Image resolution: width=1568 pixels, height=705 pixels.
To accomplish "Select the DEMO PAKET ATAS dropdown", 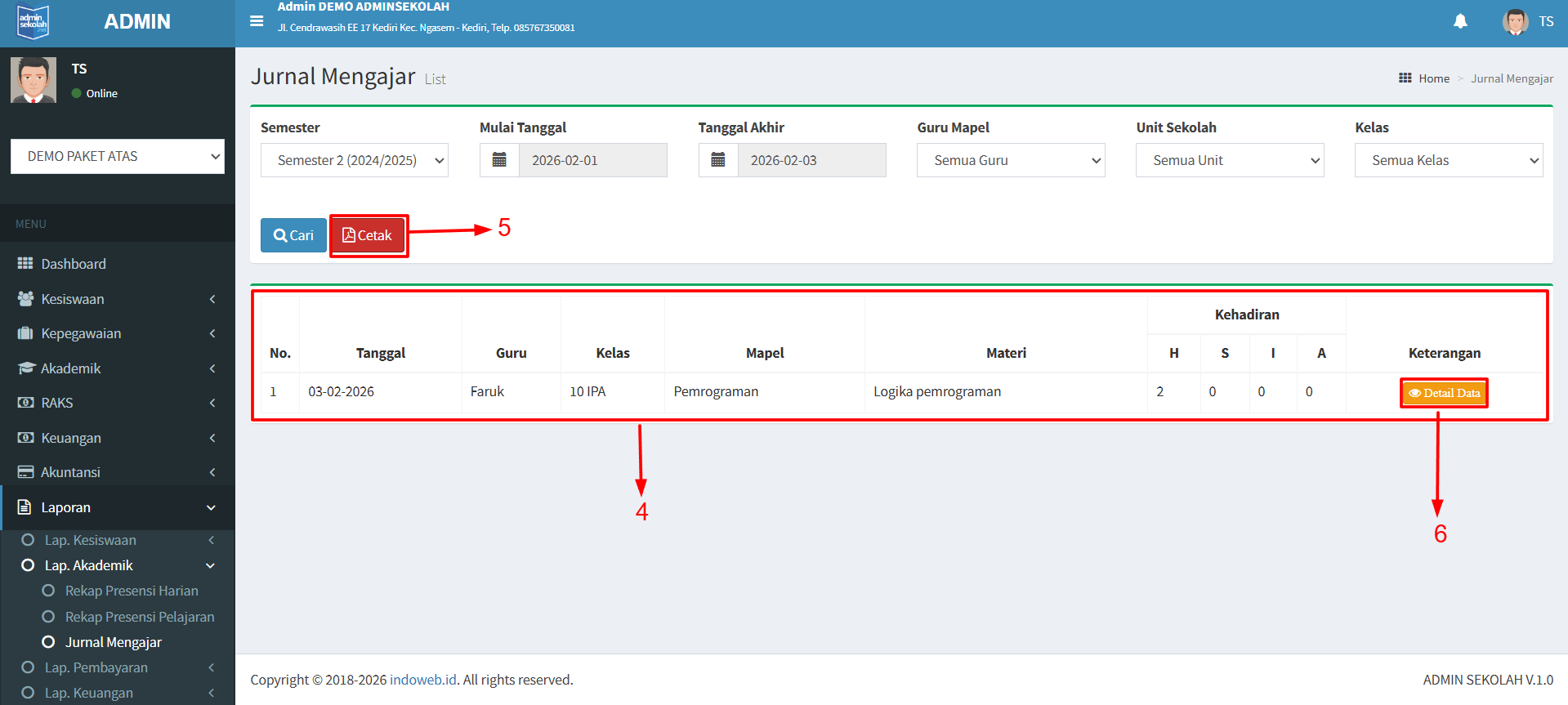I will click(118, 156).
